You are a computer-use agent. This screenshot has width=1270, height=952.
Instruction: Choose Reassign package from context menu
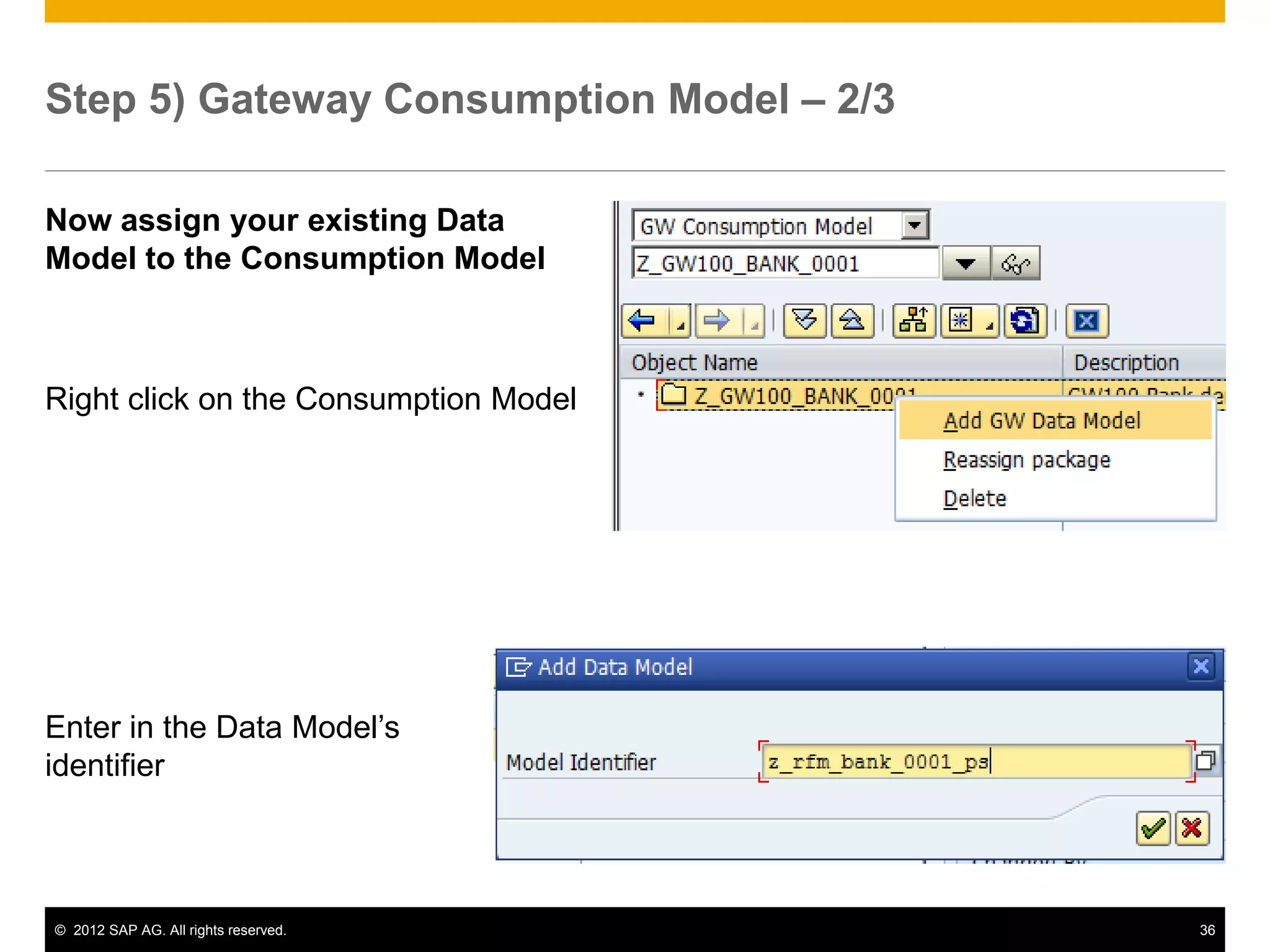click(x=1055, y=460)
